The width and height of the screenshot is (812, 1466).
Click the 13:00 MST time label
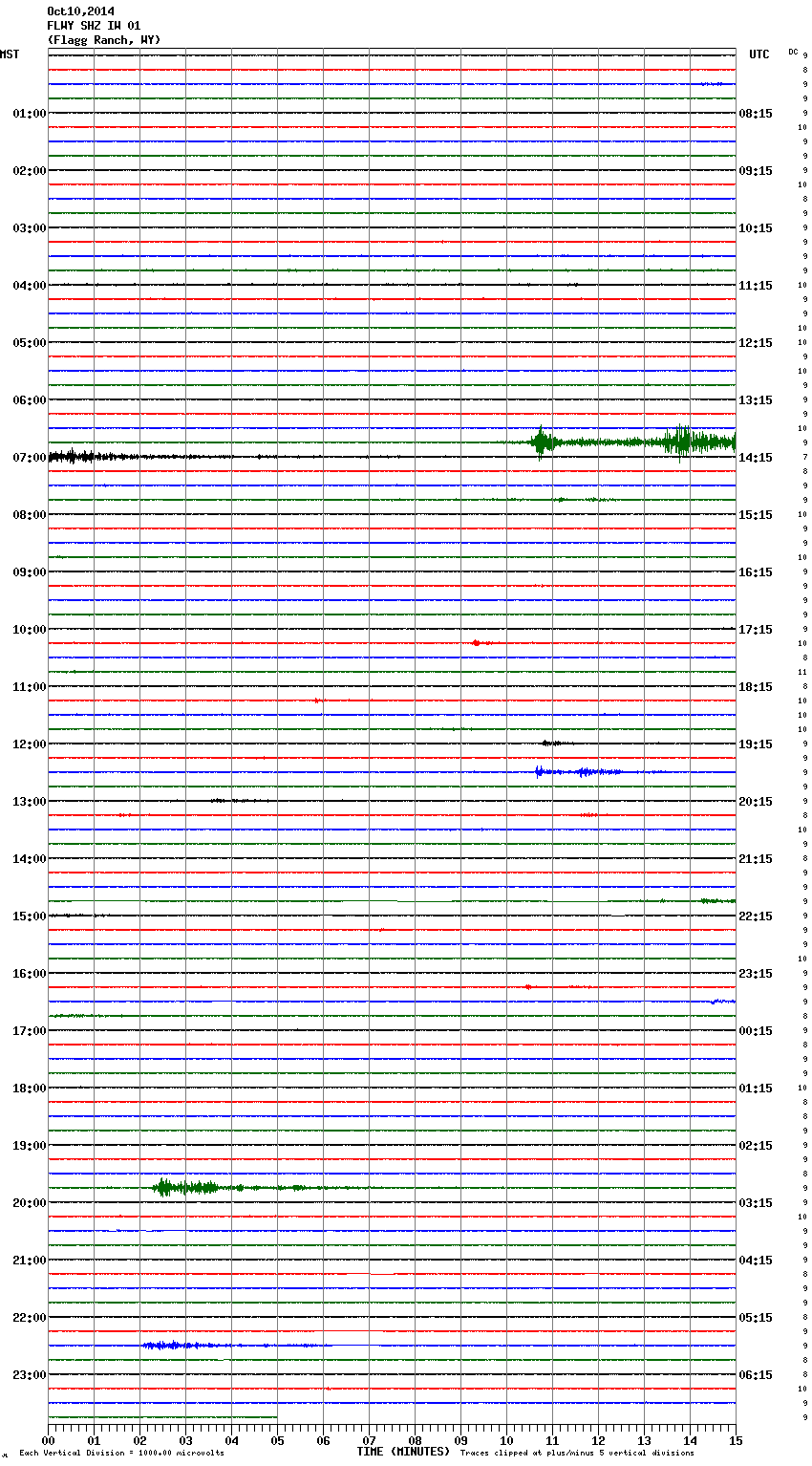pyautogui.click(x=30, y=802)
